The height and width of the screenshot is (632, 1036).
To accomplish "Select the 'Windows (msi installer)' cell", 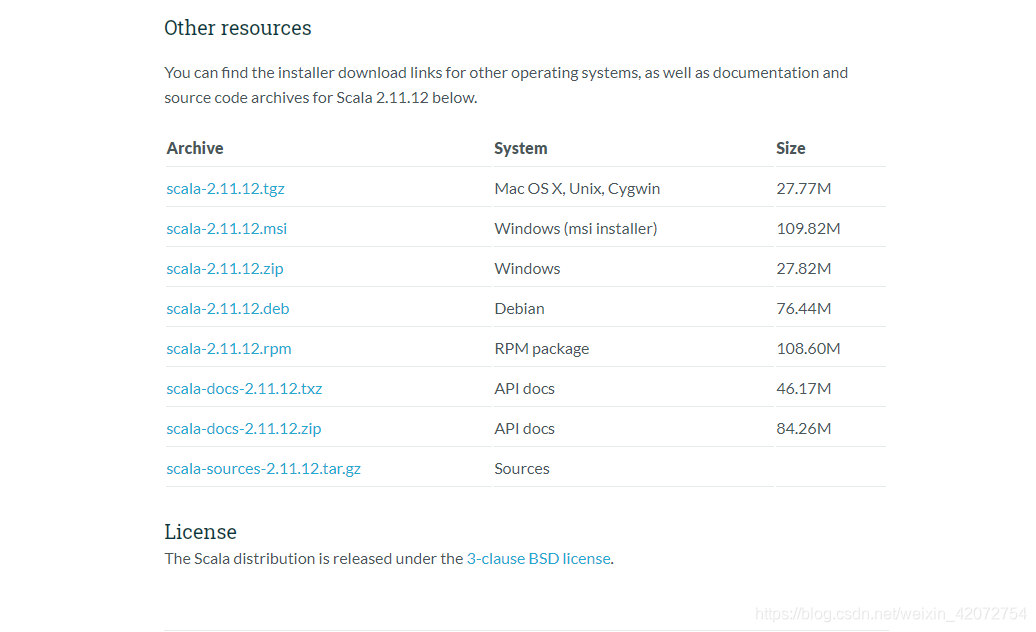I will point(575,228).
